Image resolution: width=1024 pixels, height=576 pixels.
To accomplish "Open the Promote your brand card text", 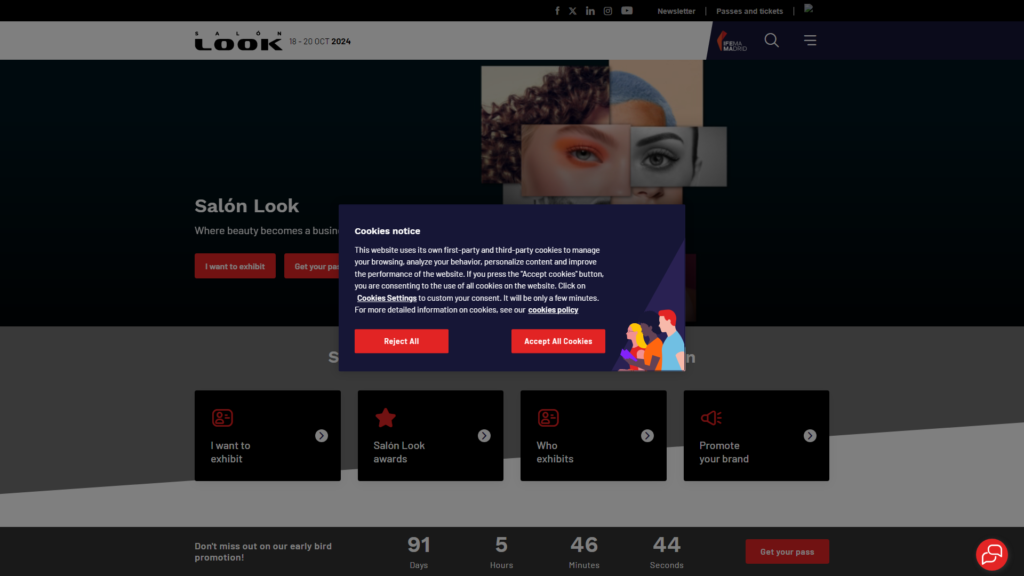I will pos(724,452).
